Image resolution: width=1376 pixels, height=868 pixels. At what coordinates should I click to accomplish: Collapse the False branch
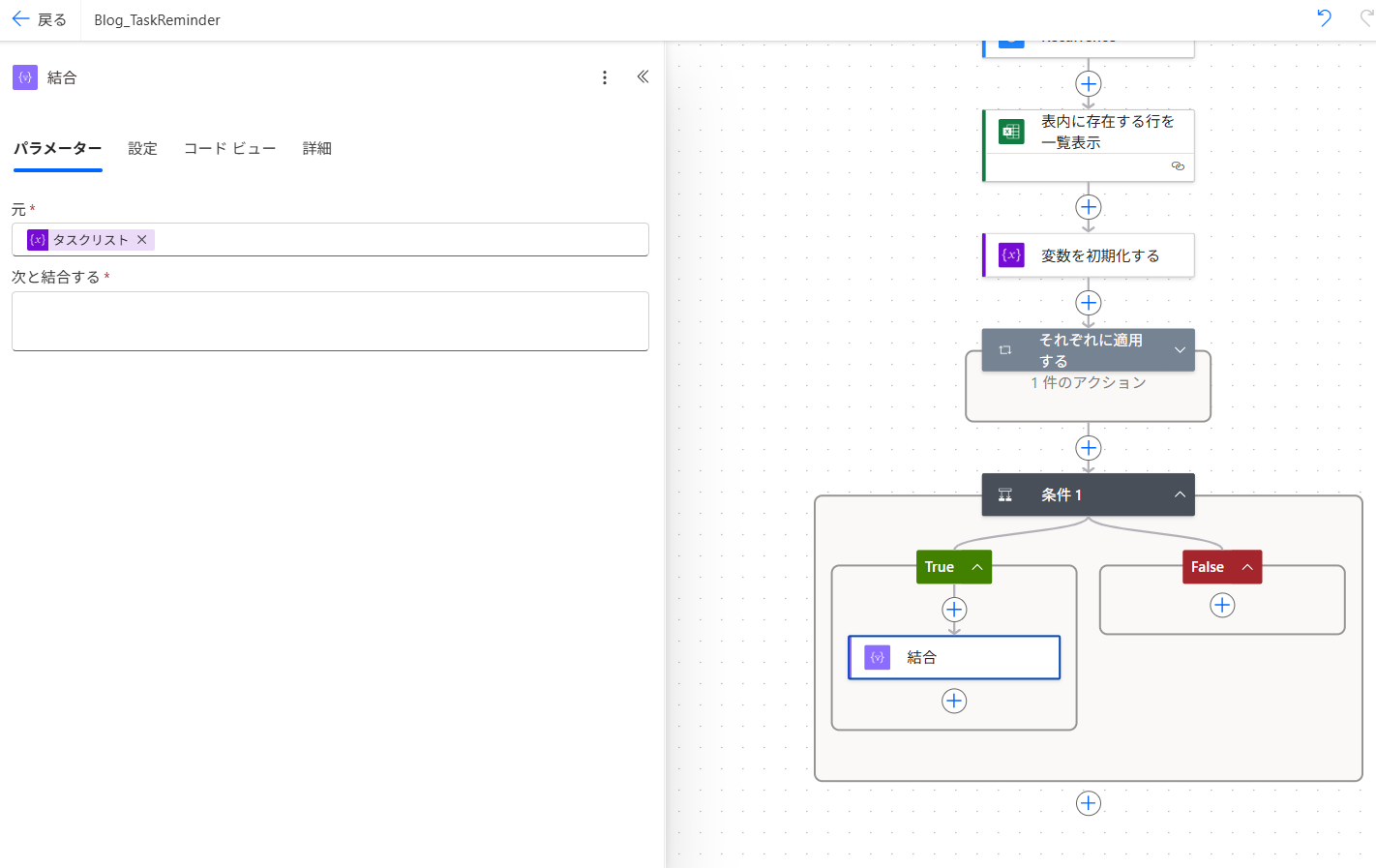[x=1247, y=567]
